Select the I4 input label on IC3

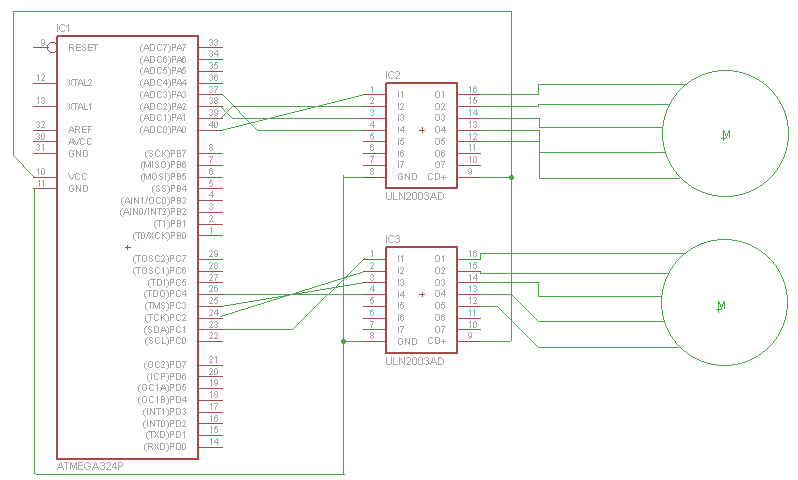coord(401,294)
